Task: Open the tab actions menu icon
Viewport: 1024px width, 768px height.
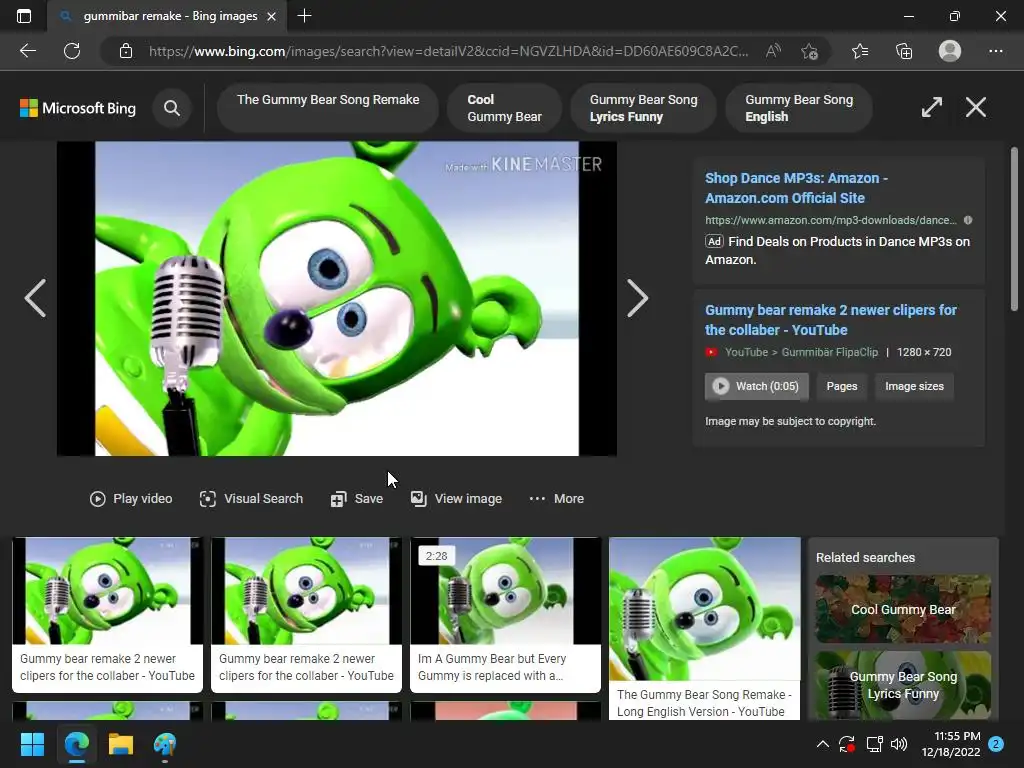Action: (x=24, y=16)
